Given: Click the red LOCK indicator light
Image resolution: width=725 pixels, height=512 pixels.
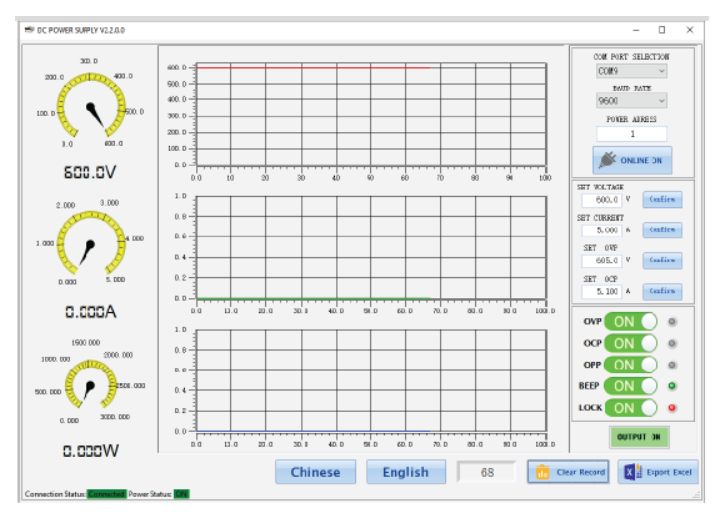Looking at the screenshot, I should [673, 408].
